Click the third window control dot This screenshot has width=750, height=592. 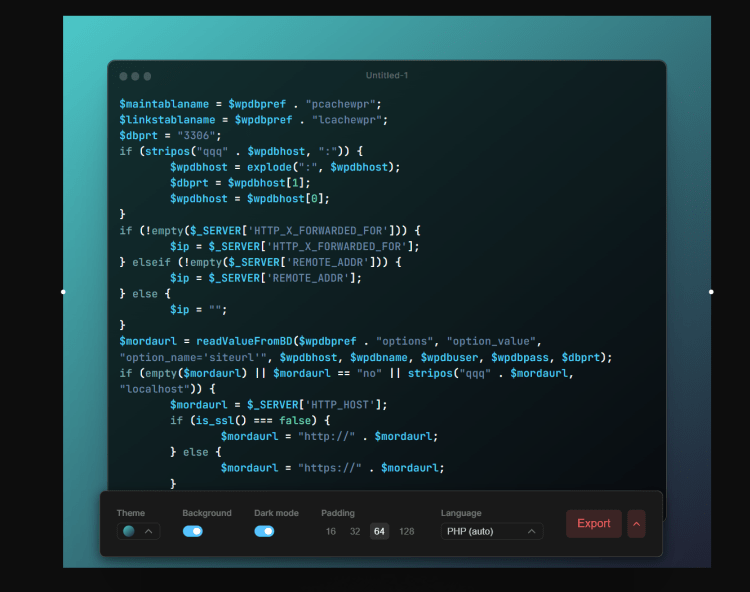point(147,76)
